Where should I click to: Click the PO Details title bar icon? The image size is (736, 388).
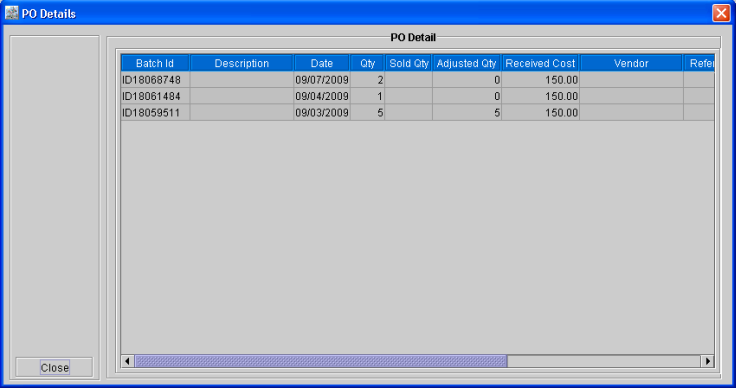coord(11,13)
